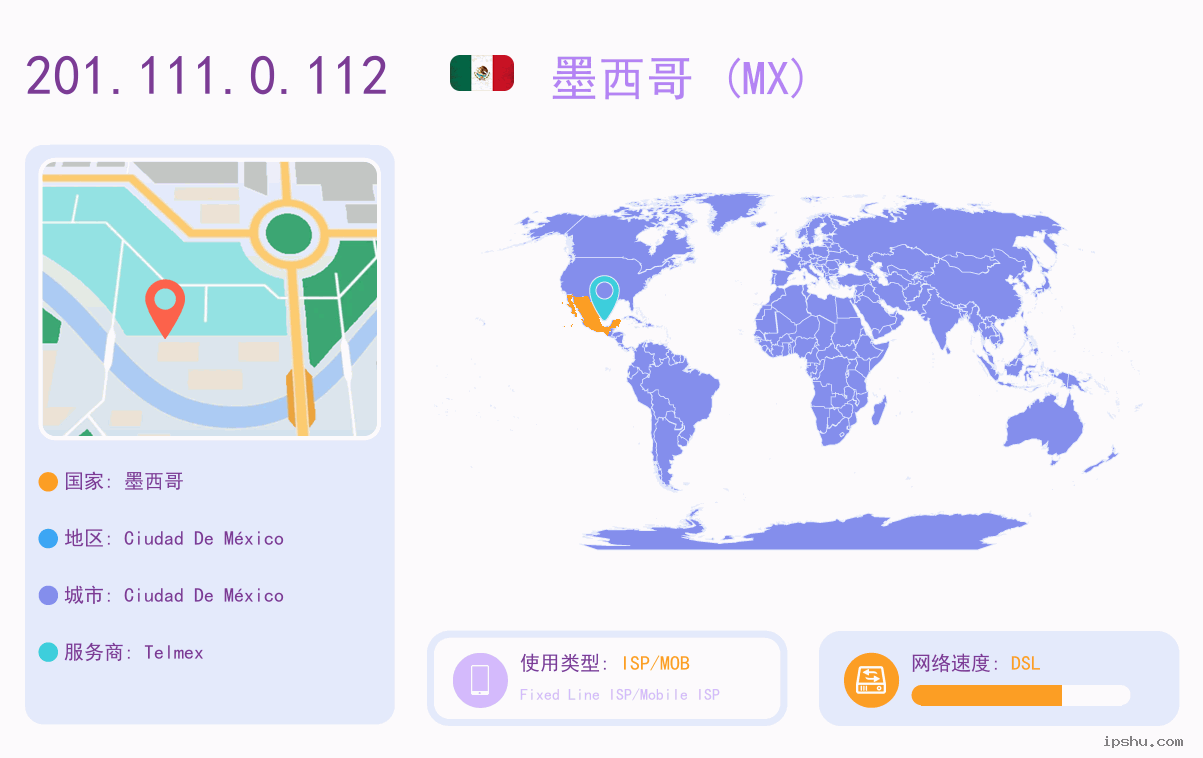Click the Mexico flag icon
Screen dimensions: 1203x758
tap(482, 73)
